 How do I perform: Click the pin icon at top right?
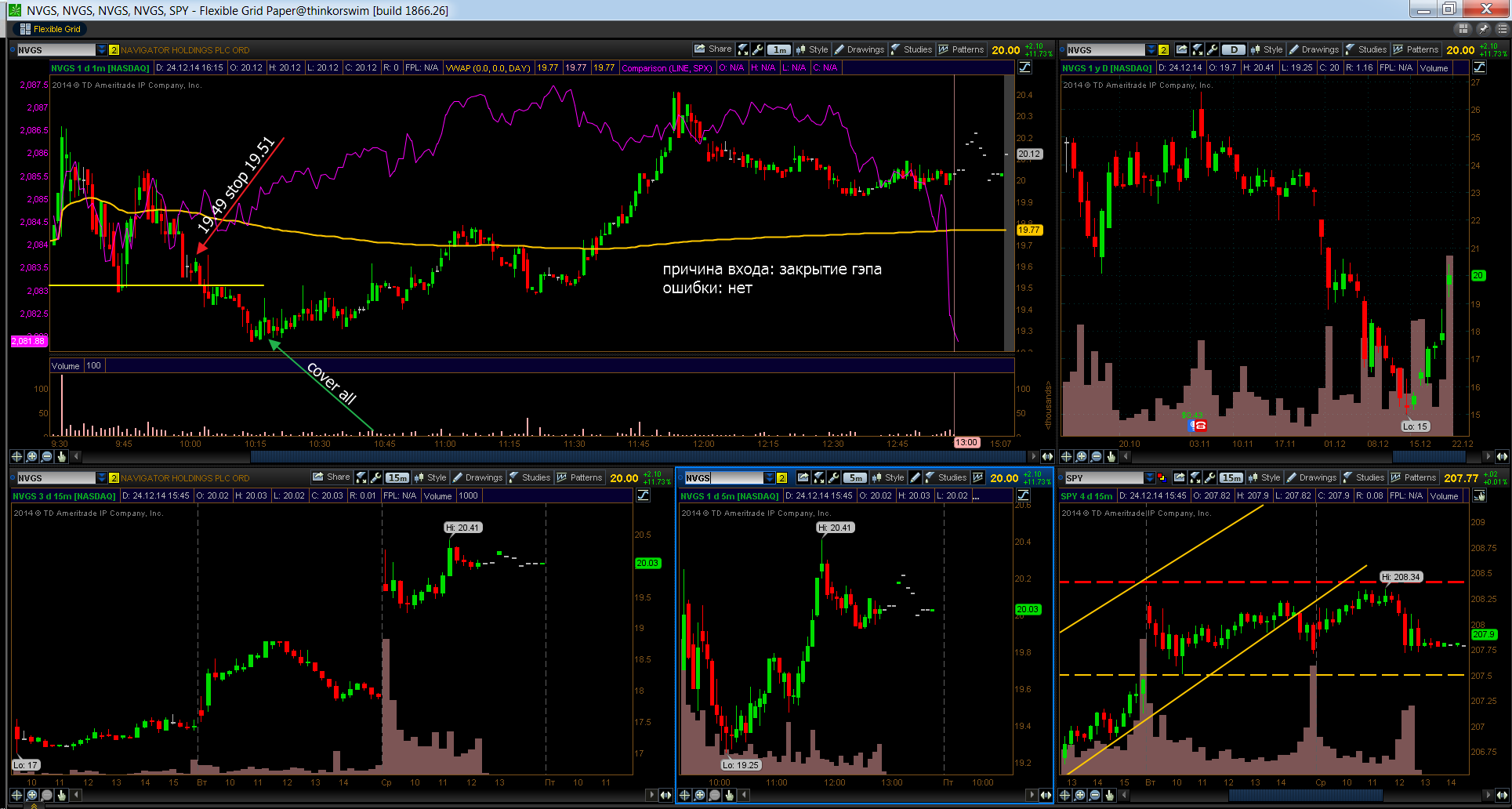click(1482, 29)
